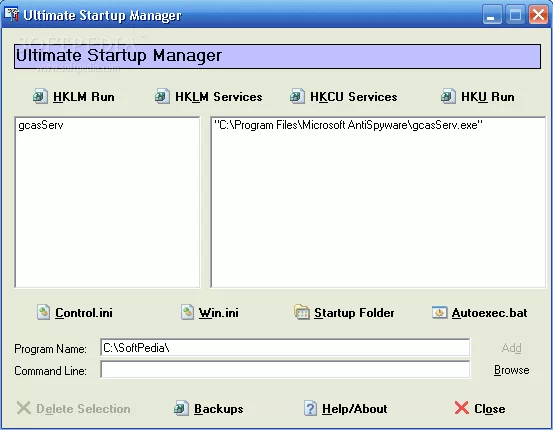
Task: Click the HKLM Services registry icon
Action: (x=162, y=96)
